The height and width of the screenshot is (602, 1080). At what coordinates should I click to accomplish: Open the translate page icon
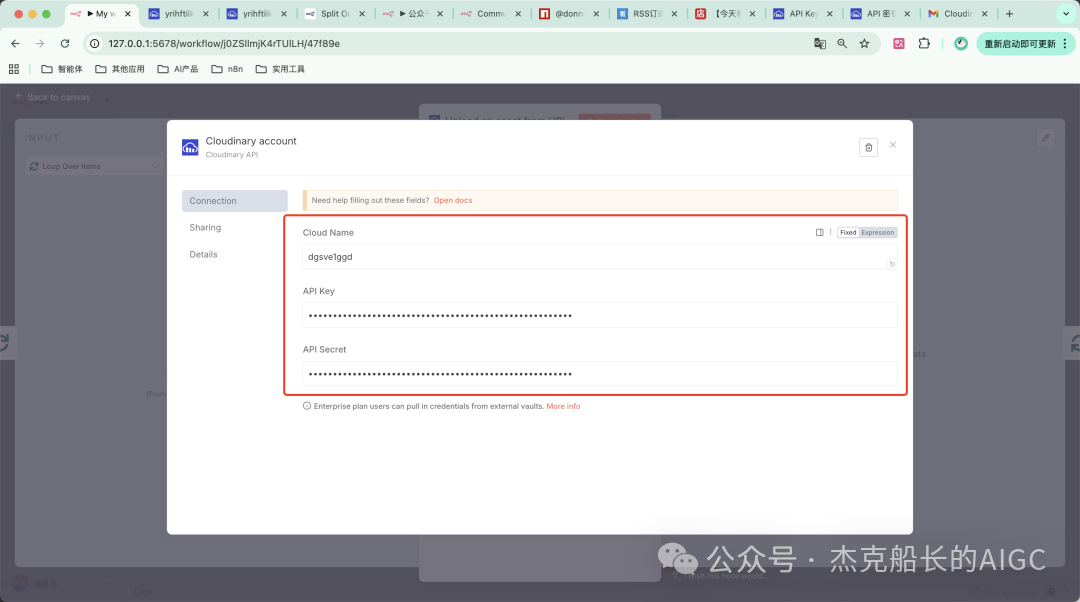820,43
